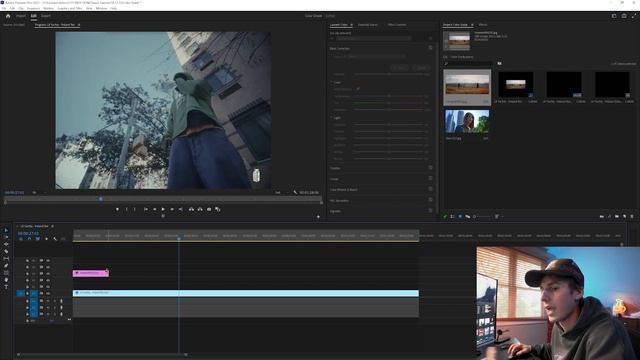
Task: Toggle the HSL Secondary checkbox
Action: click(430, 200)
